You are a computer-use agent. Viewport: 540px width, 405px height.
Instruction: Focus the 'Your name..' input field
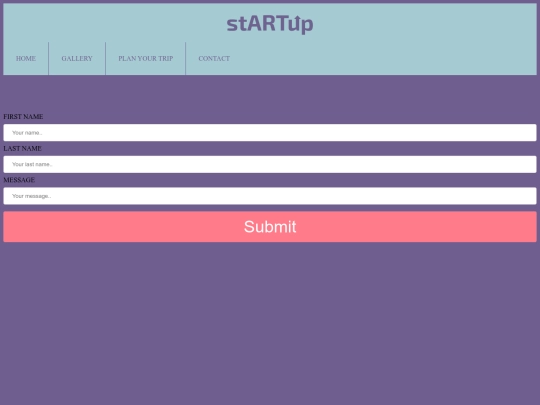pos(270,133)
